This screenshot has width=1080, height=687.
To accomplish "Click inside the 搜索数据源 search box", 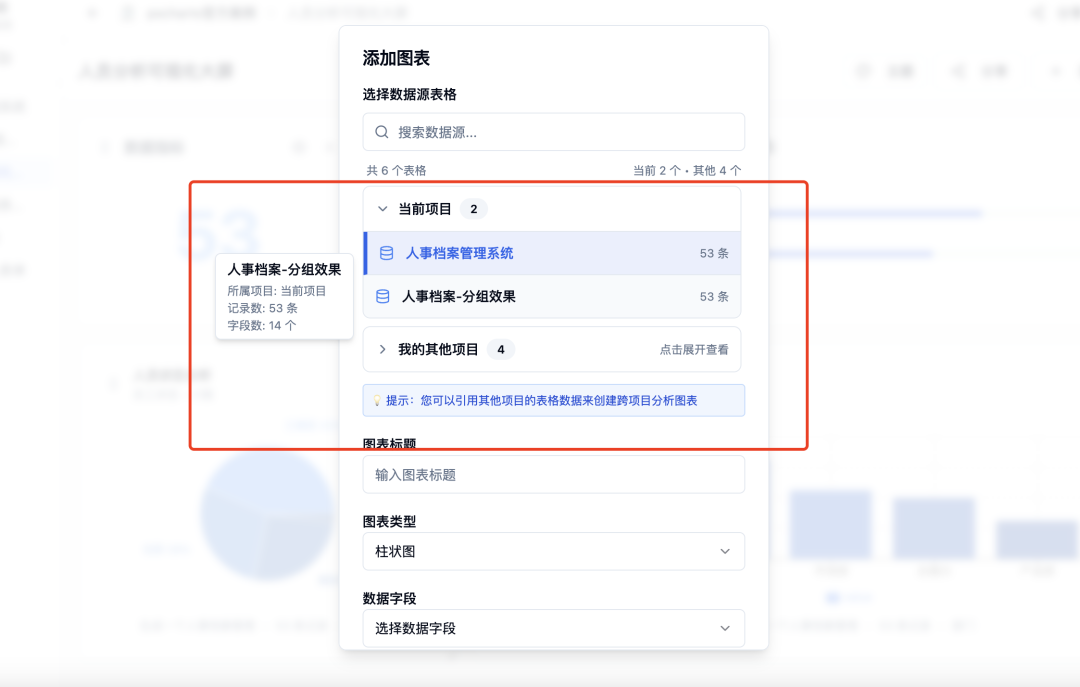I will 553,131.
